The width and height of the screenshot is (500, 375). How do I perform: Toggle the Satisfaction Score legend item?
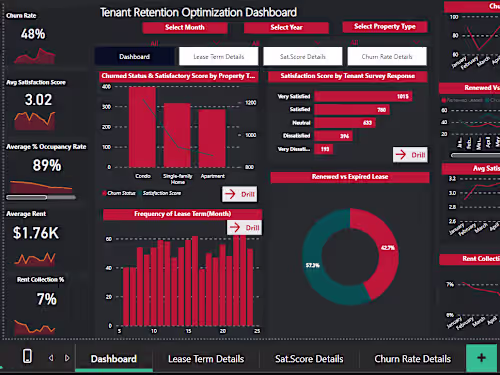[162, 193]
